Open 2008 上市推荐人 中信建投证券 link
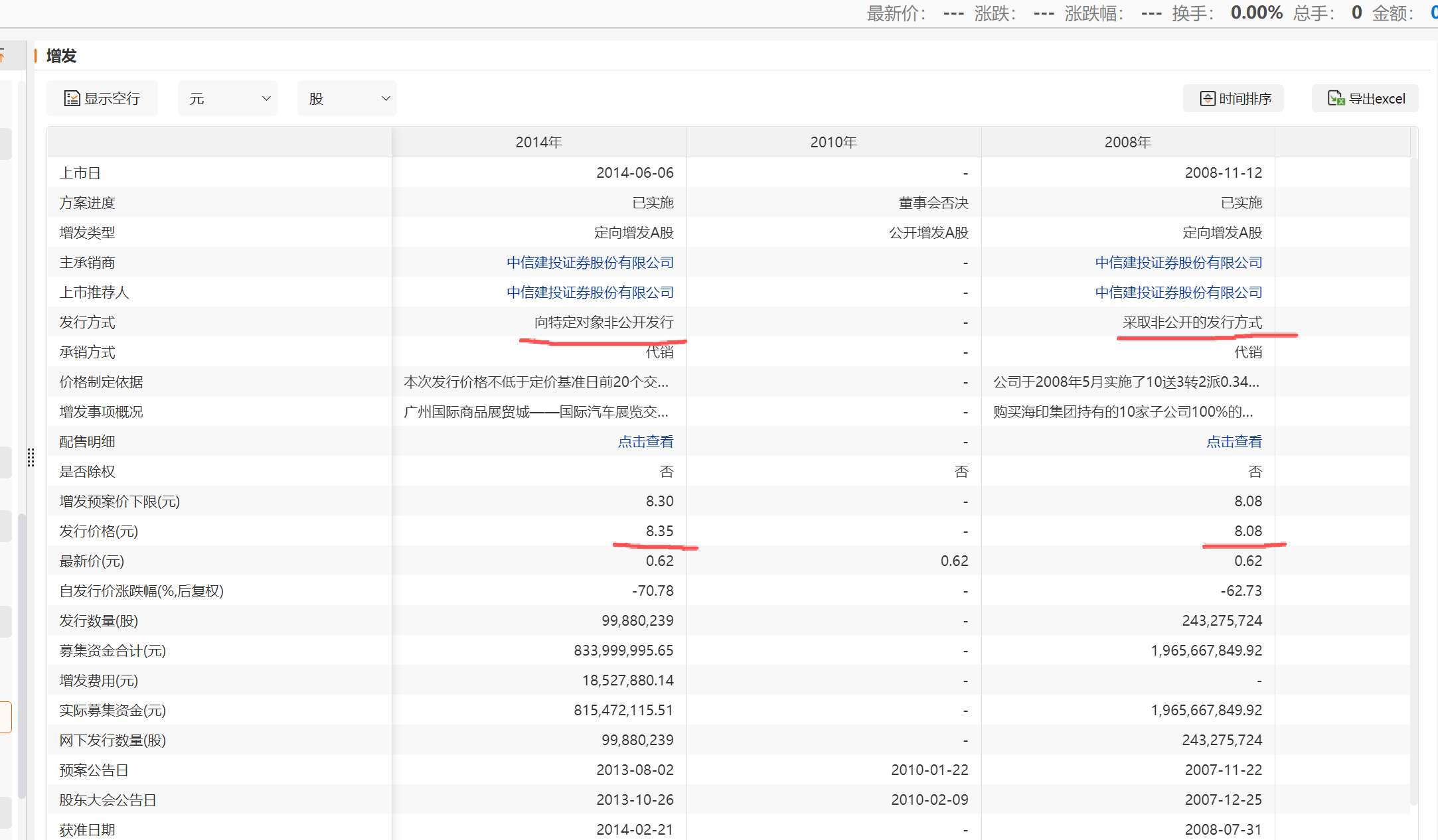Image resolution: width=1438 pixels, height=840 pixels. pos(1178,293)
